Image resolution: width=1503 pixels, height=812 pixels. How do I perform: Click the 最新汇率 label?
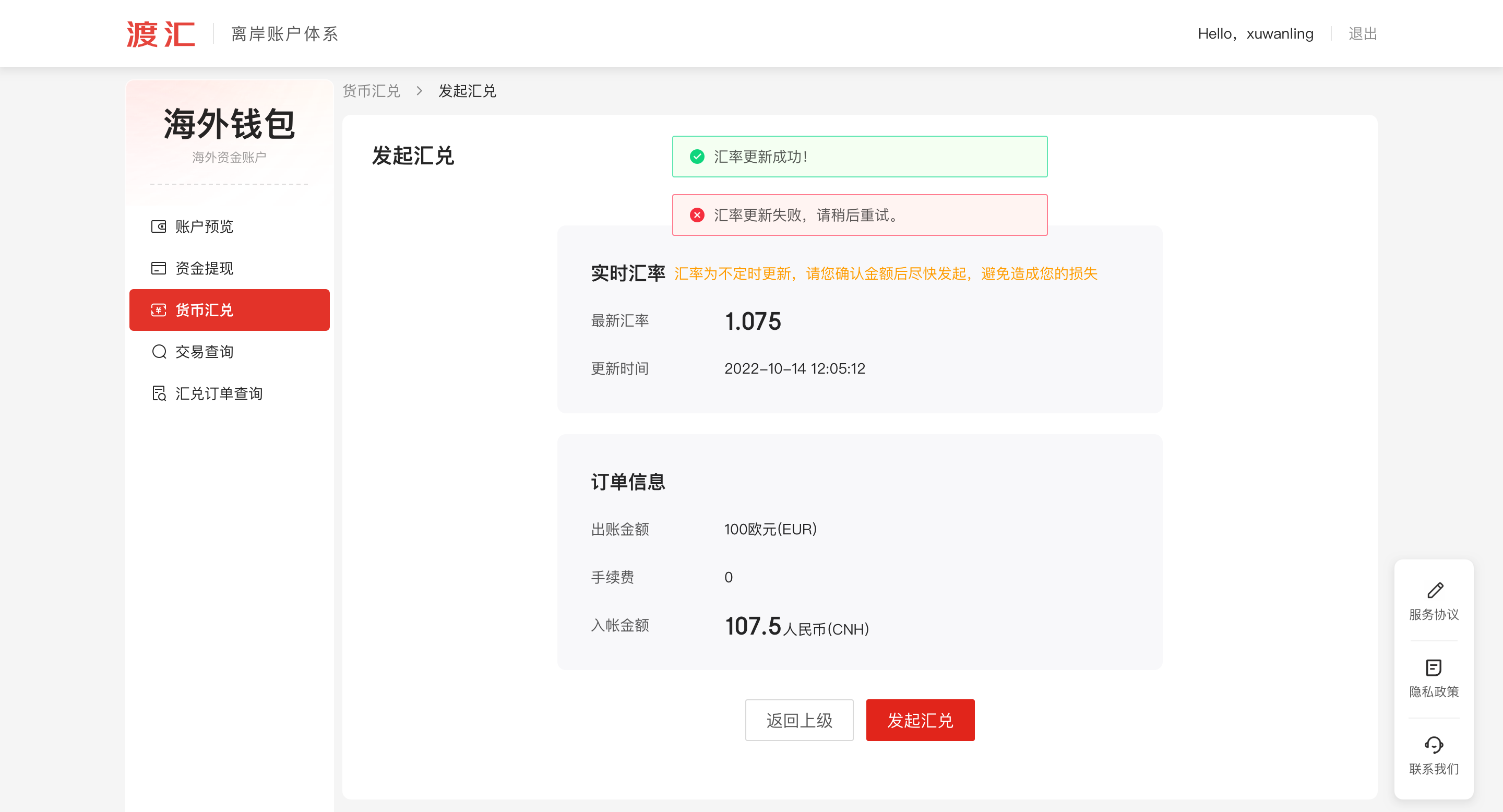pos(619,321)
